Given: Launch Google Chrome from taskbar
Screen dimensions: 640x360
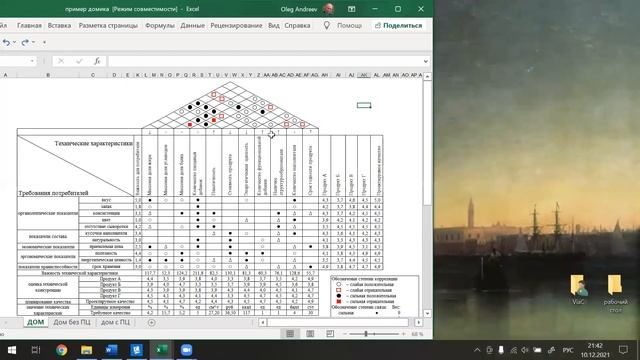Looking at the screenshot, I should pyautogui.click(x=62, y=350).
